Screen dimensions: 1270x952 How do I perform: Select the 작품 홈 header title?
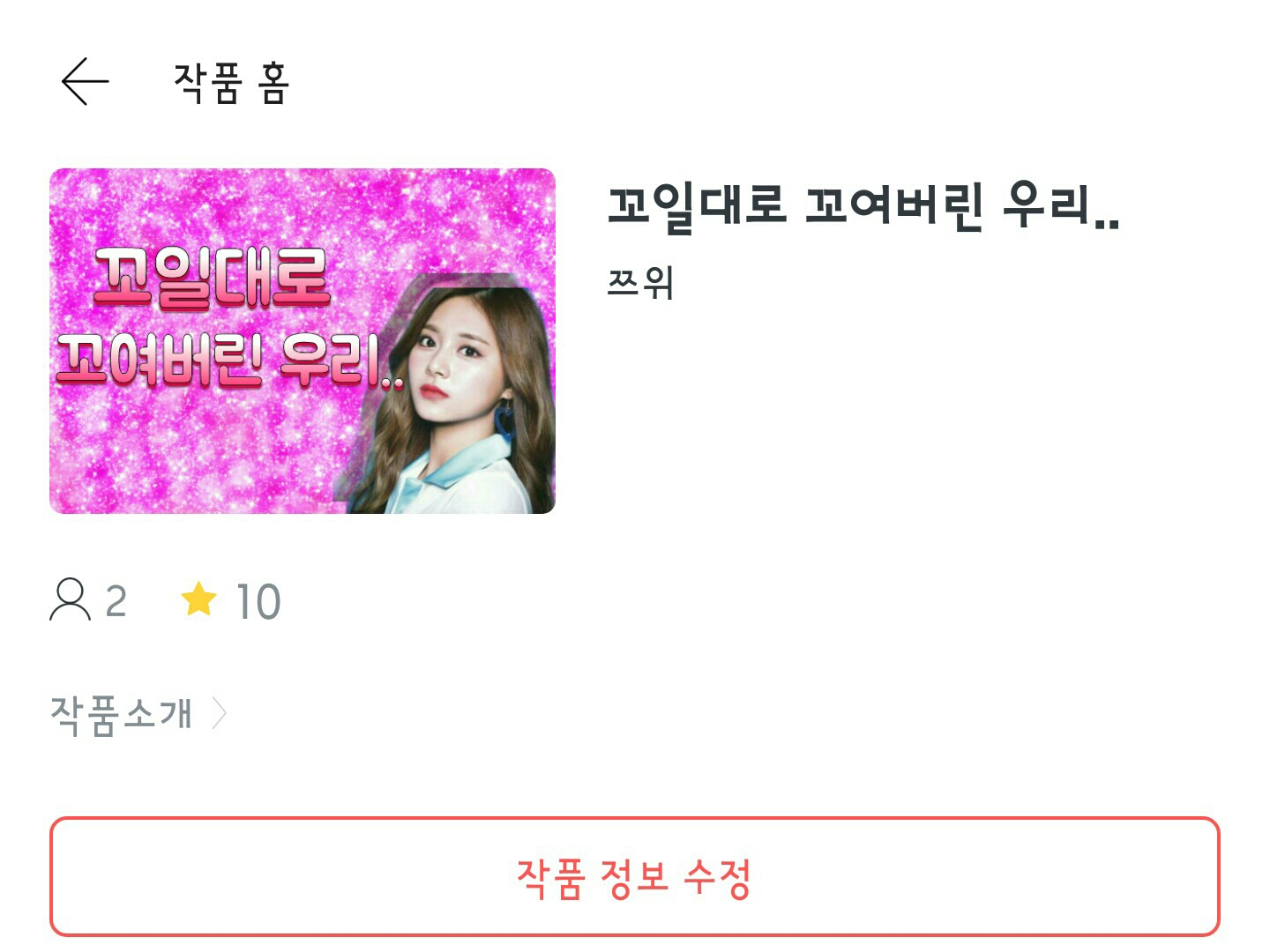[x=231, y=84]
